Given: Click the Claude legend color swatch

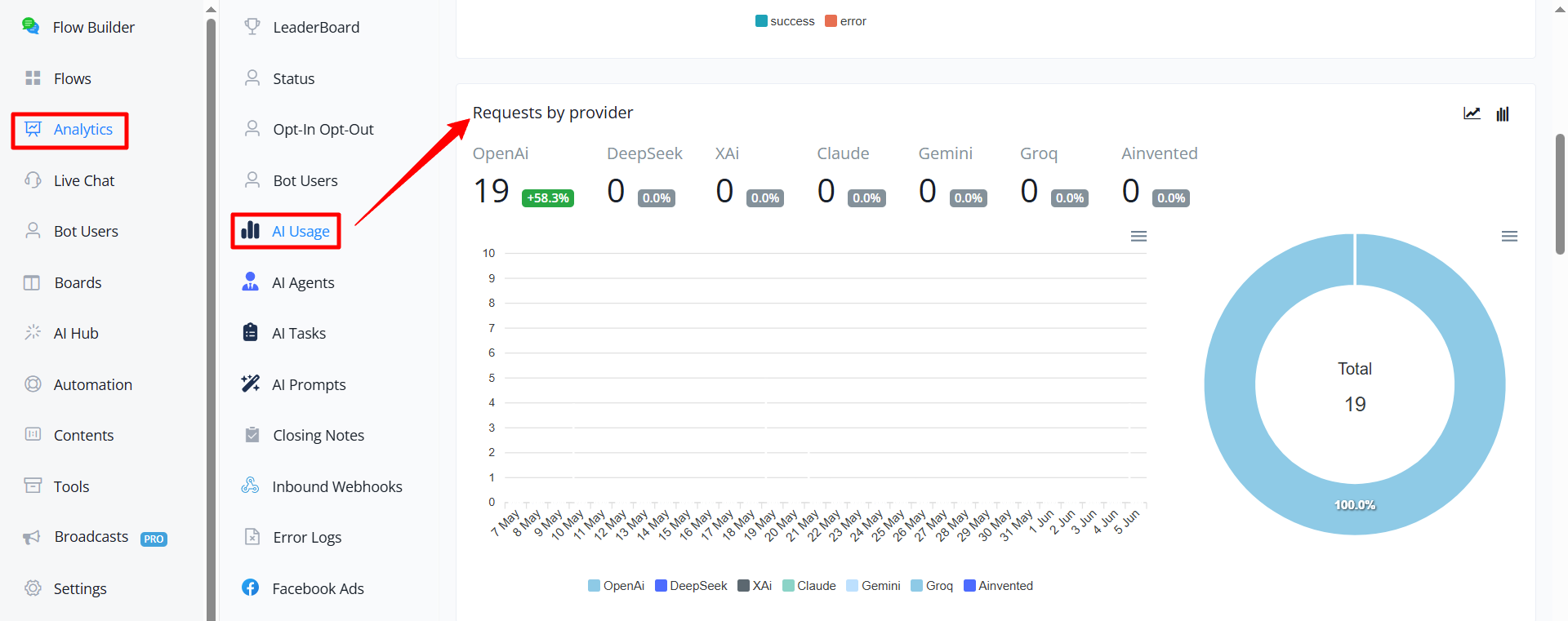Looking at the screenshot, I should pyautogui.click(x=788, y=586).
